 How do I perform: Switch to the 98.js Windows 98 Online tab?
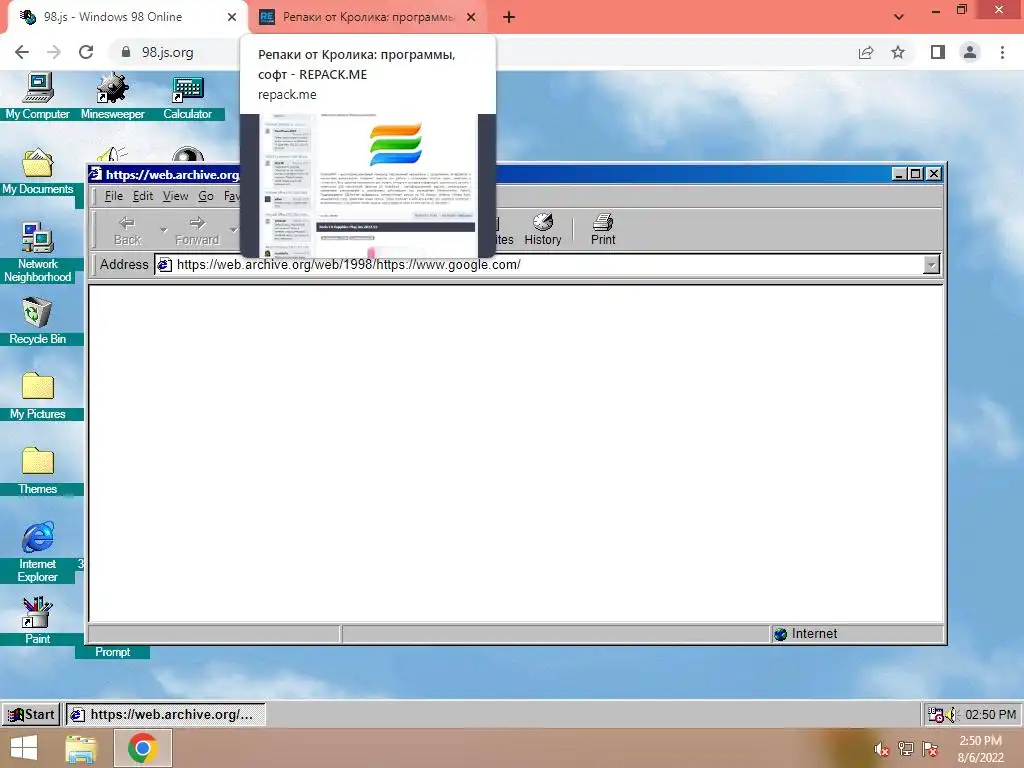(x=127, y=17)
